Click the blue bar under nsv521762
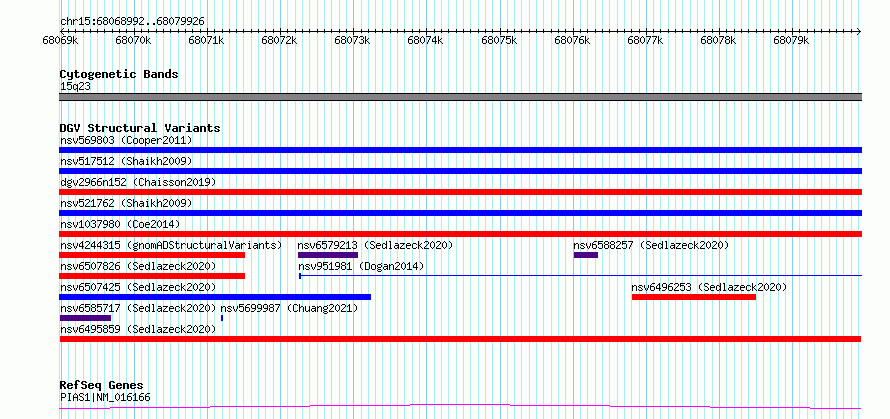890x419 pixels. [x=460, y=213]
